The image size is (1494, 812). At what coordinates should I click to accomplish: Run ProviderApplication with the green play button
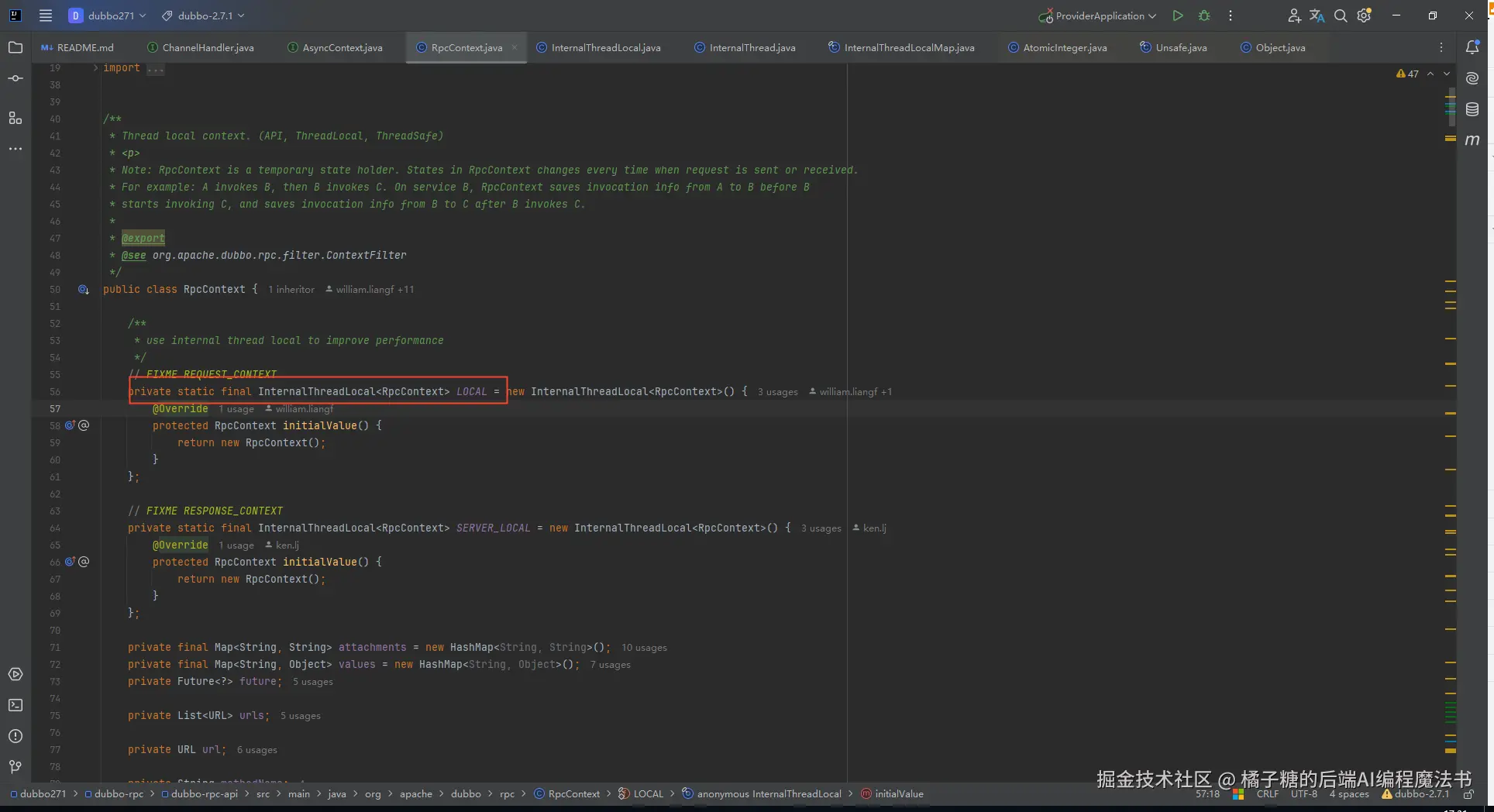click(1178, 15)
